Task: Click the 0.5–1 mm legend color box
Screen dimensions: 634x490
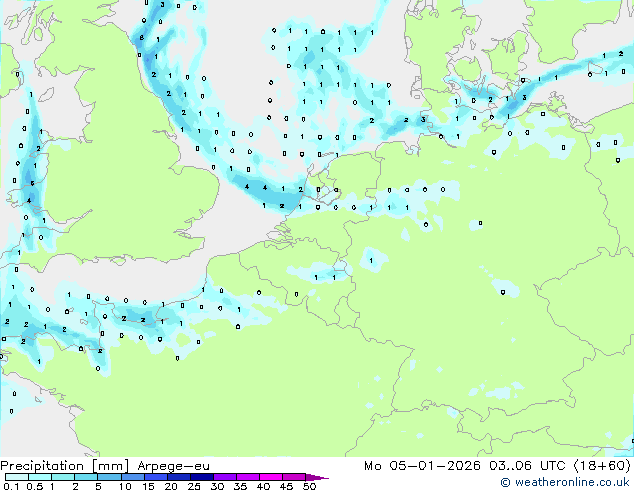Action: (x=40, y=477)
